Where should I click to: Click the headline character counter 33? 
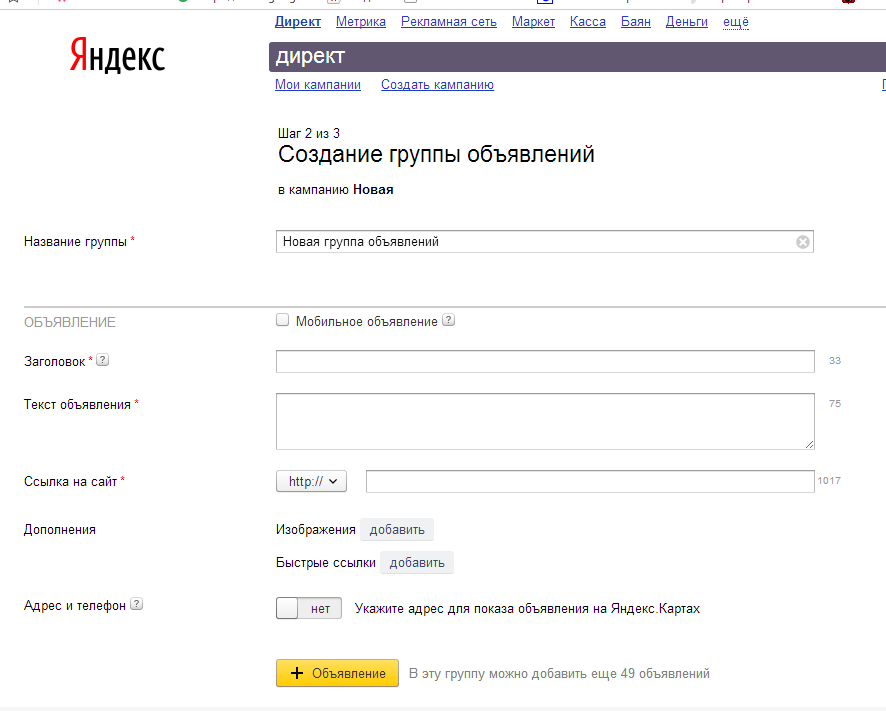835,361
